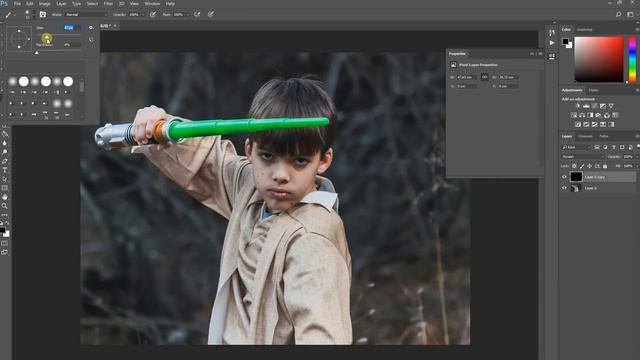This screenshot has height=360, width=640.
Task: Select the Layer 0 copy thumbnail
Action: pyautogui.click(x=576, y=177)
